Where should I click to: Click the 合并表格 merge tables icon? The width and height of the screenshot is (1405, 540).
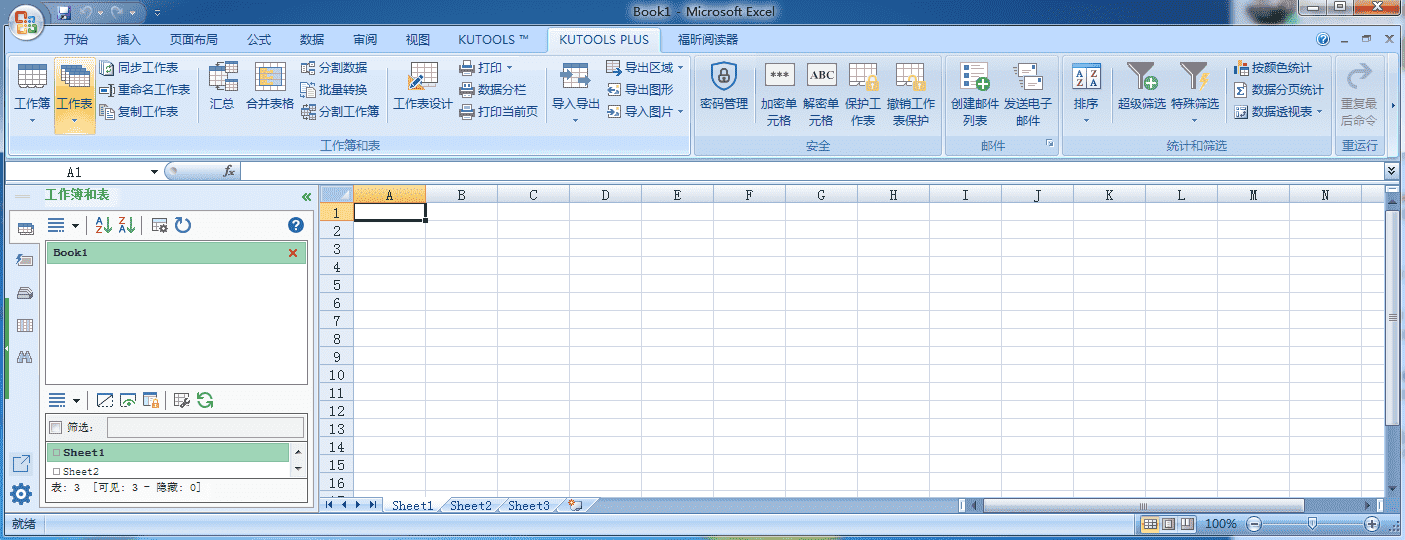270,86
